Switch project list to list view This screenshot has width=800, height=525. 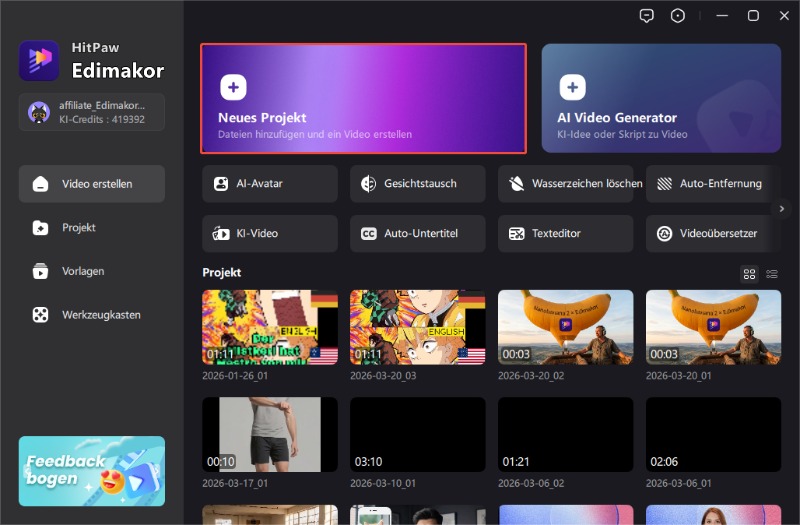tap(772, 273)
